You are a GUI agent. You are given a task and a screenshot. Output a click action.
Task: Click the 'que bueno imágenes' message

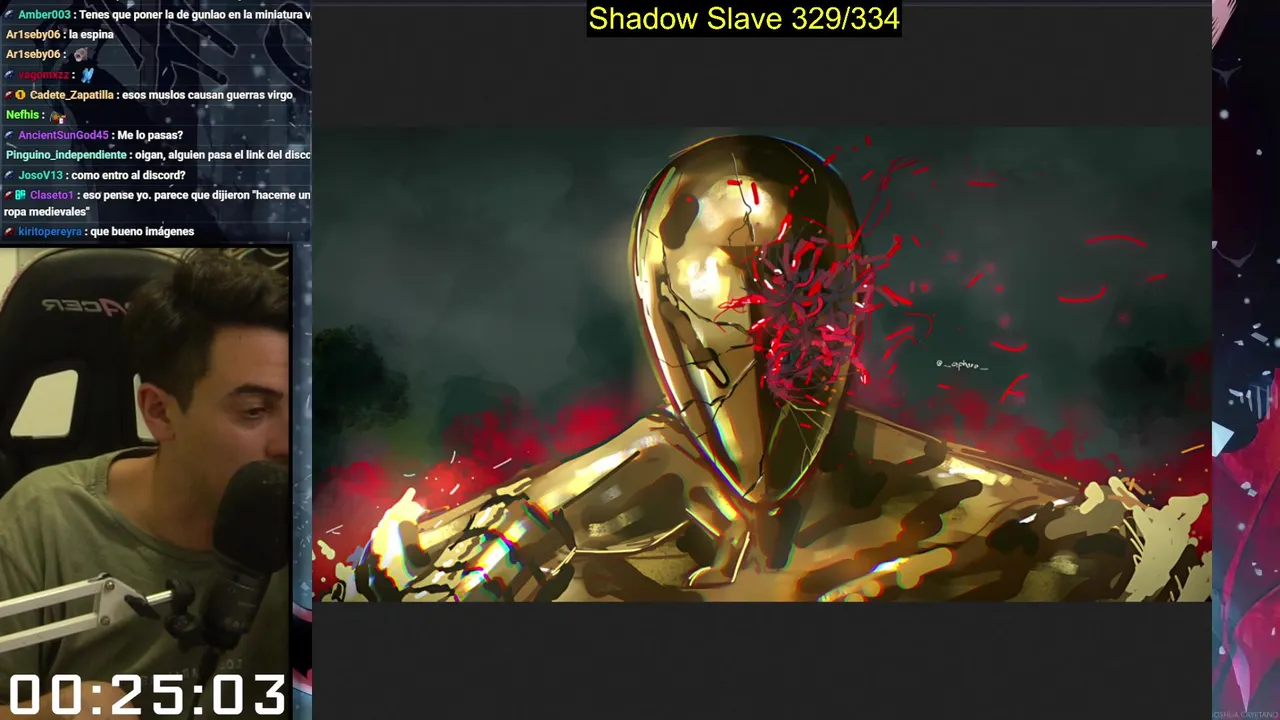point(142,232)
